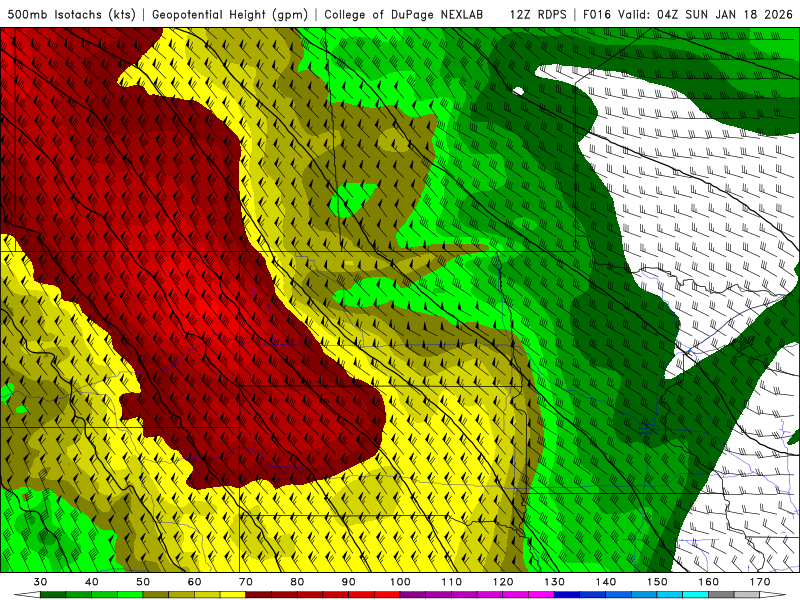800x600 pixels.
Task: Click the 170 label on color scale
Action: pyautogui.click(x=760, y=582)
